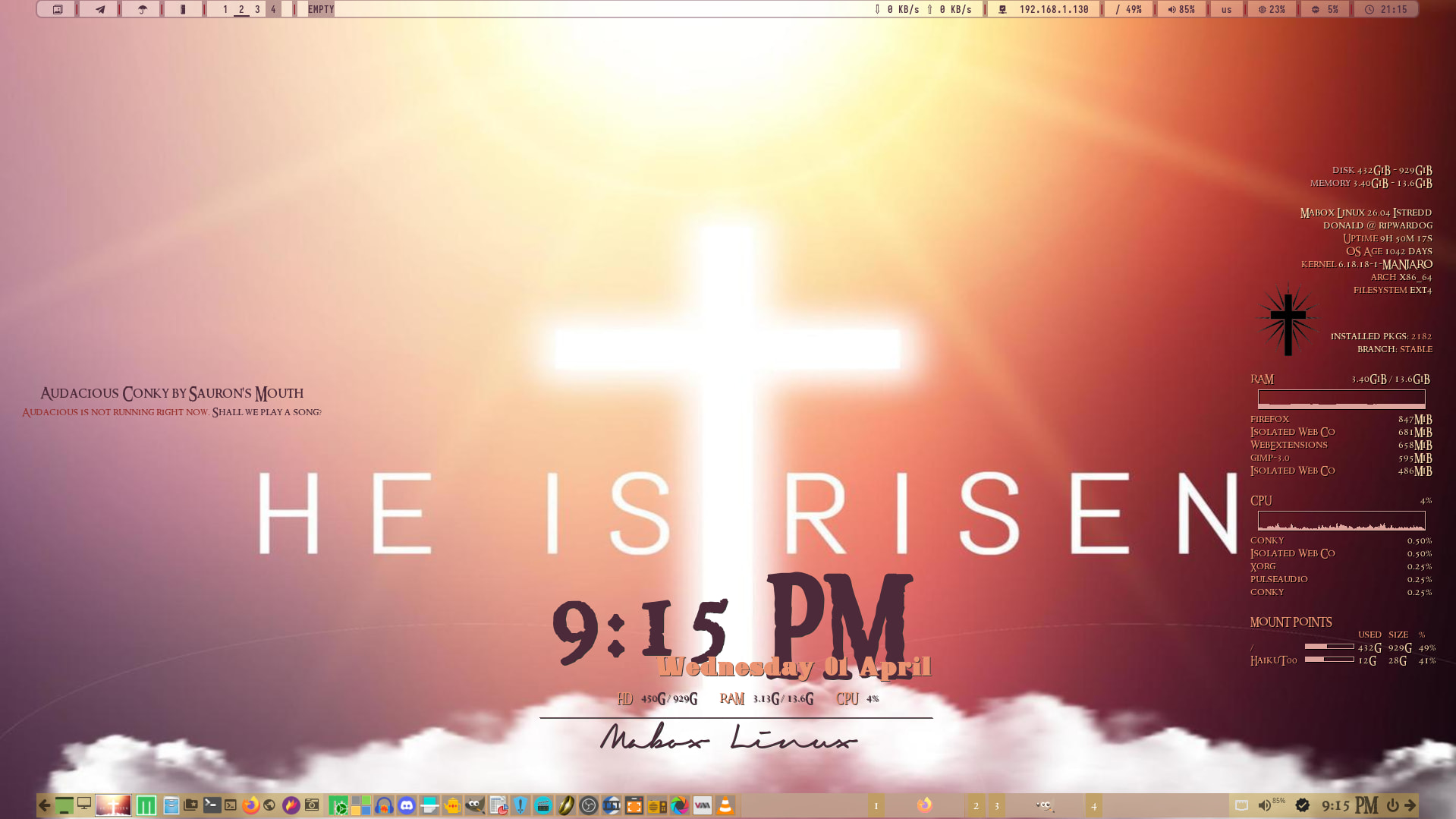Open the terminal emulator dock icon

(x=212, y=805)
